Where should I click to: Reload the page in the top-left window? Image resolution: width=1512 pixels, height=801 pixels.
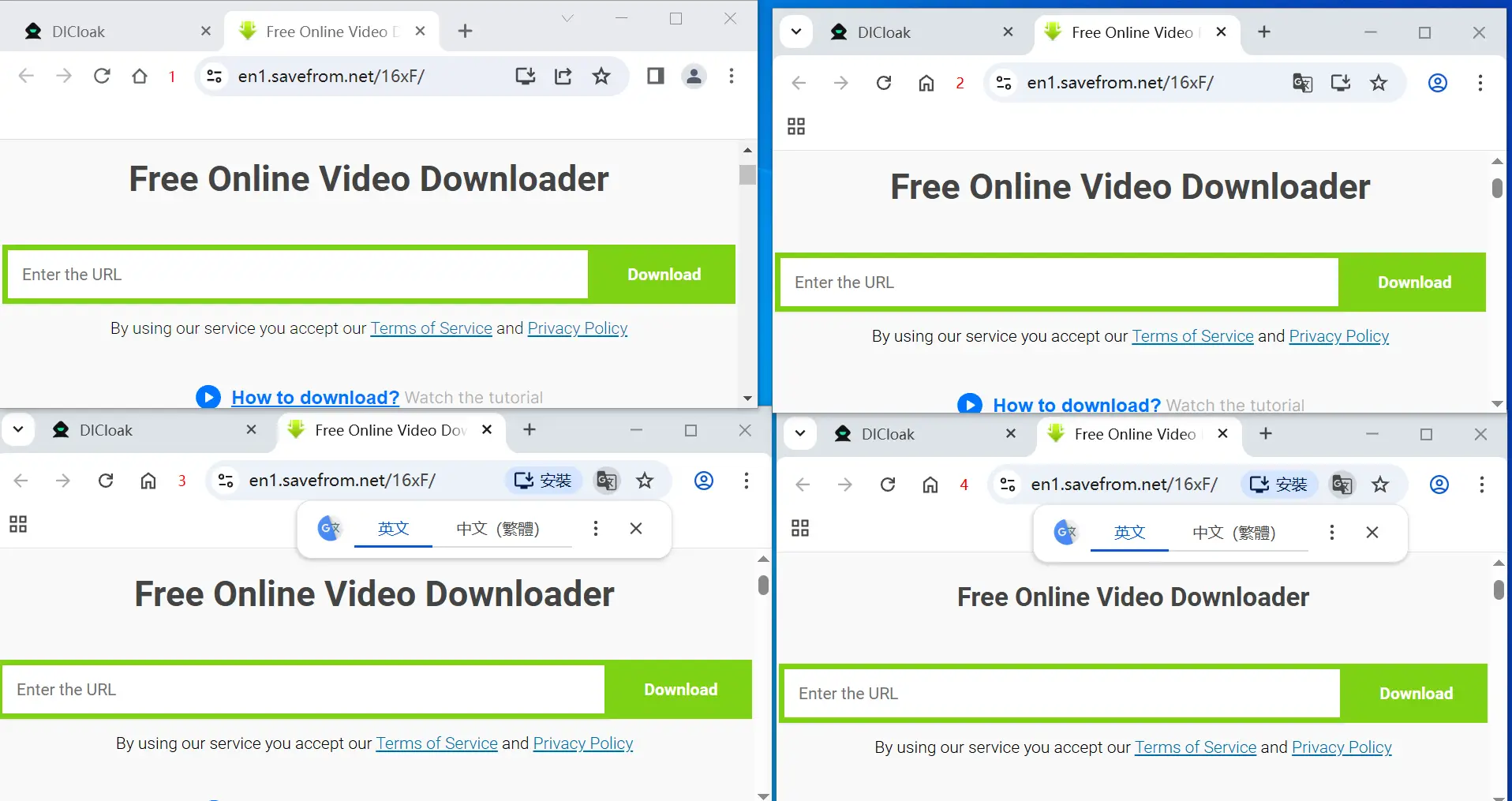(102, 76)
